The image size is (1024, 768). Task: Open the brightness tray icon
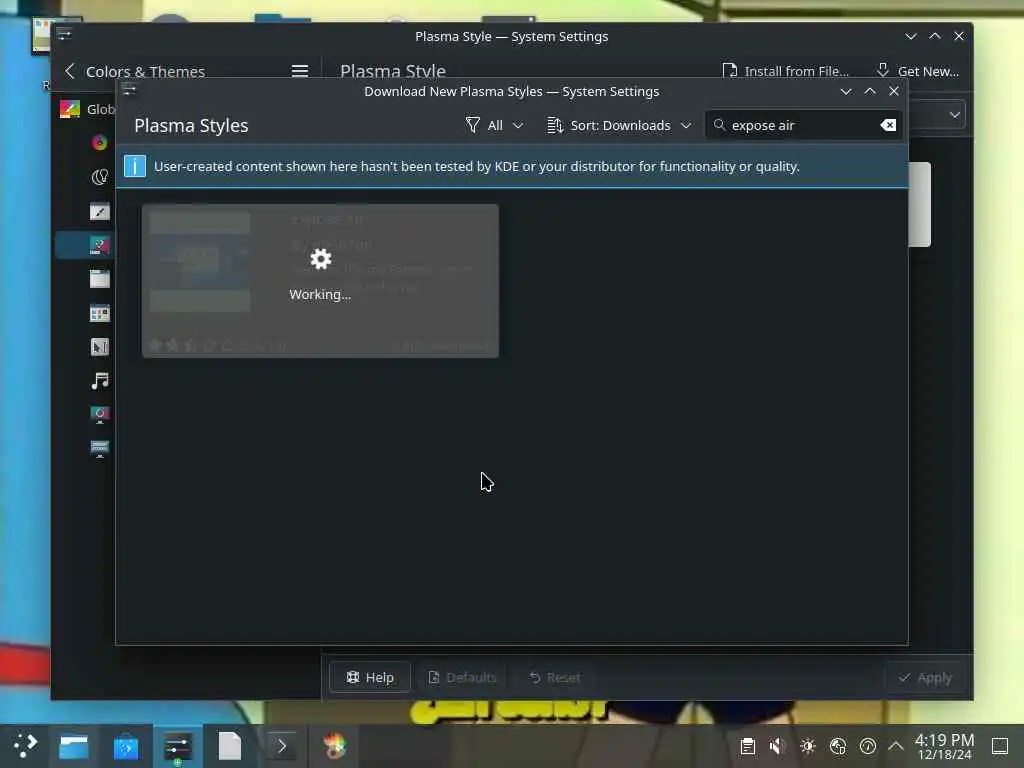(807, 746)
